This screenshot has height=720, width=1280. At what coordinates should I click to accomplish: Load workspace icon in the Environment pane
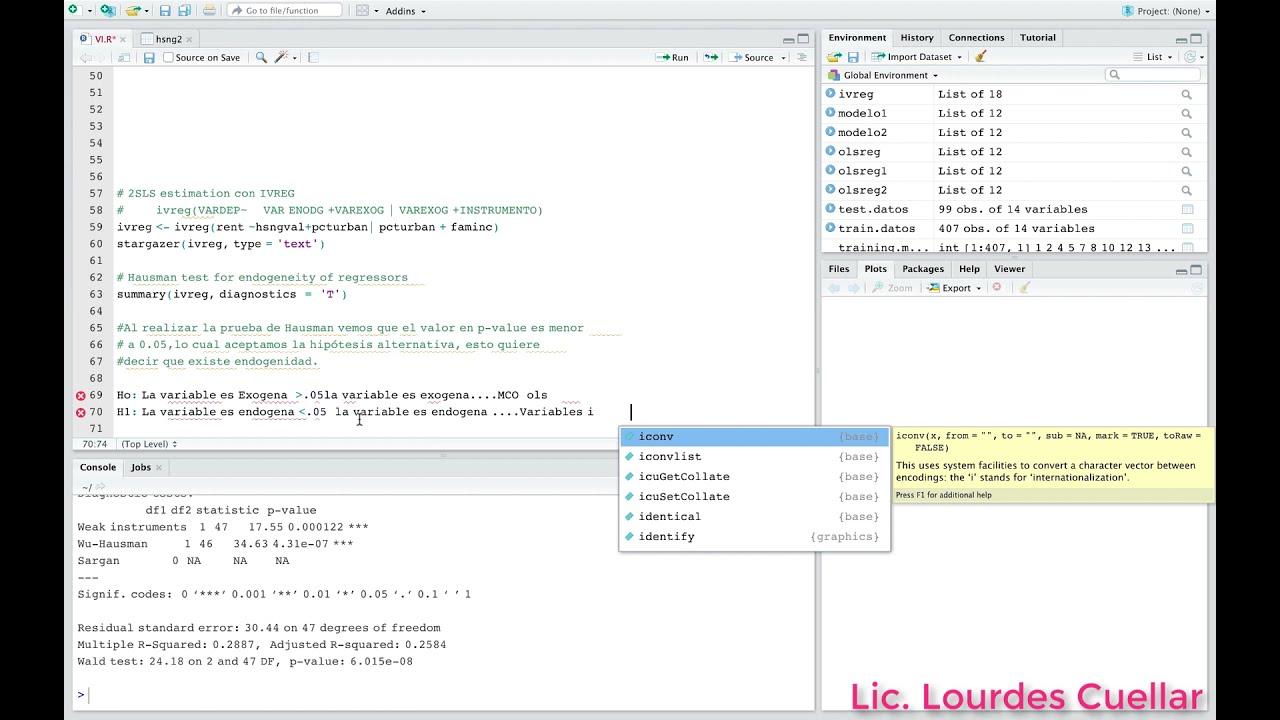tap(835, 57)
